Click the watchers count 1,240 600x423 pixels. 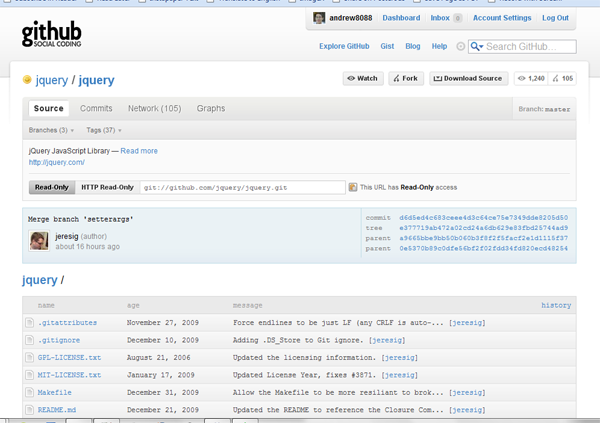531,78
